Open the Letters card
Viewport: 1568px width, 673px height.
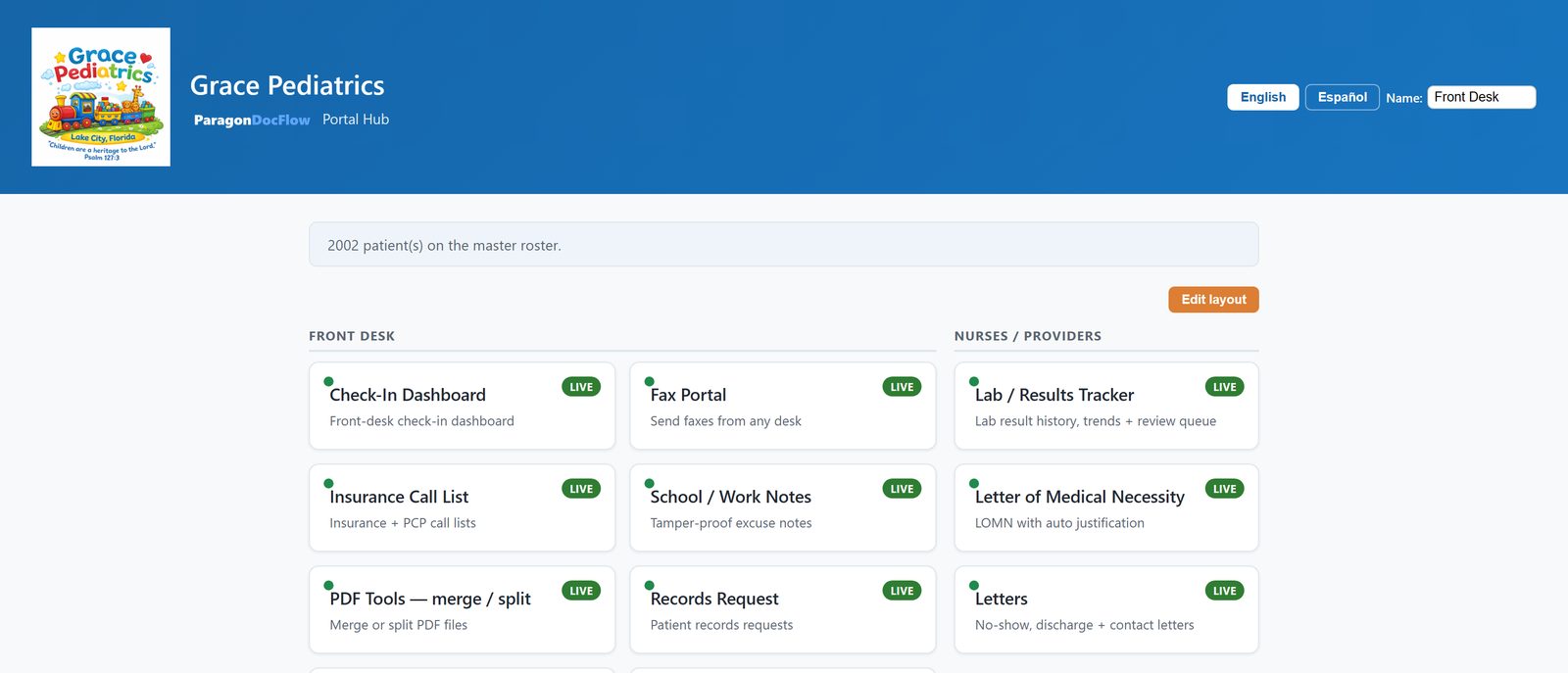pos(1106,609)
